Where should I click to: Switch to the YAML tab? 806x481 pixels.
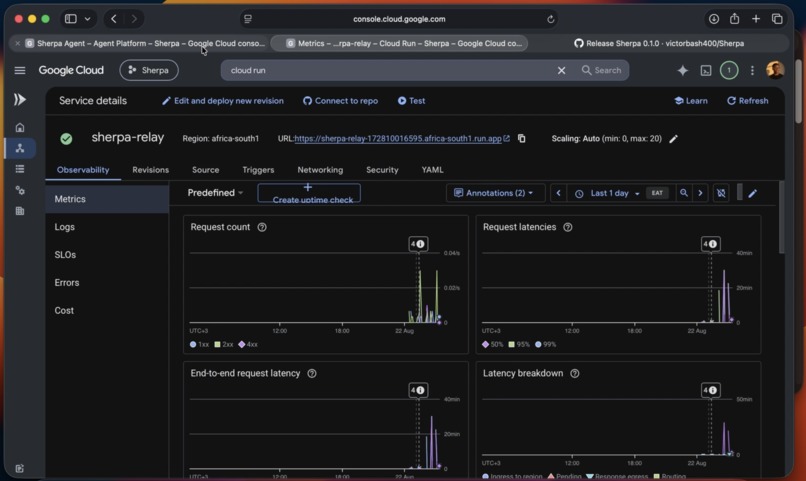[432, 170]
